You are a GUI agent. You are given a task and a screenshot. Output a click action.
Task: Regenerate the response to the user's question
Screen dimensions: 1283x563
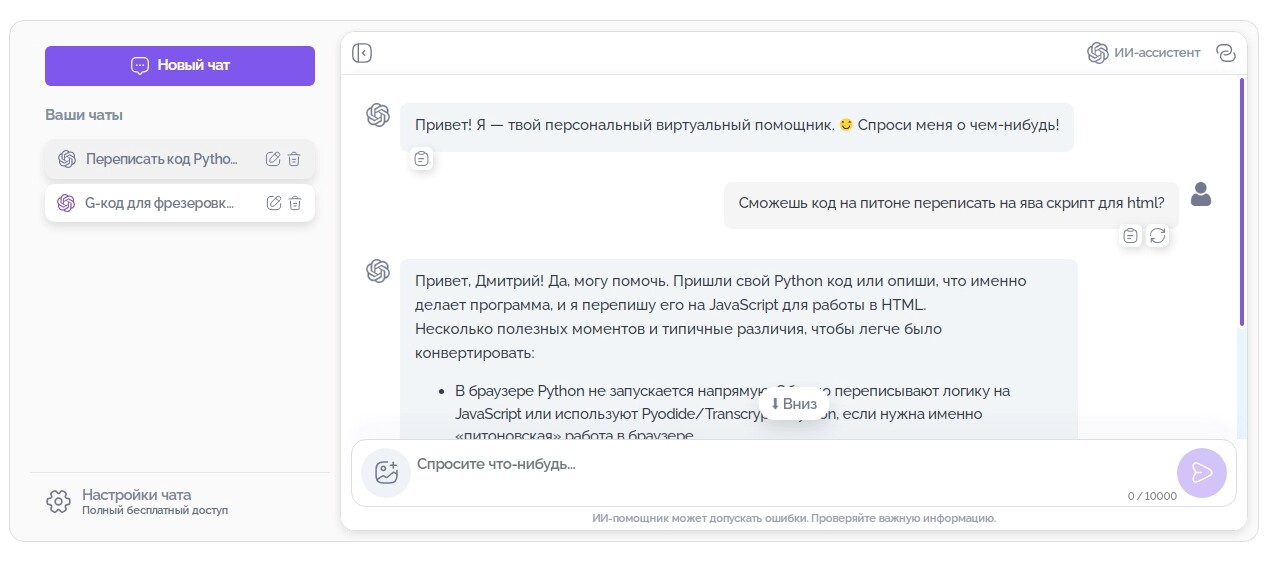coord(1158,236)
